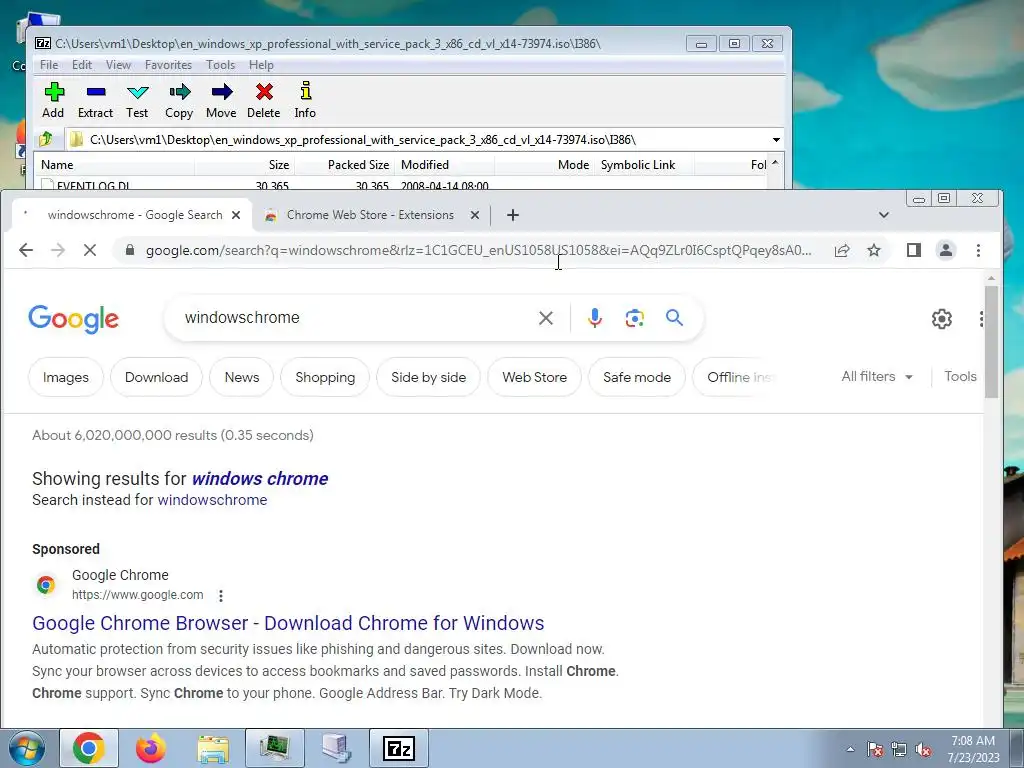The image size is (1024, 768).
Task: Open the 7-Zip Favorites menu
Action: coord(168,65)
